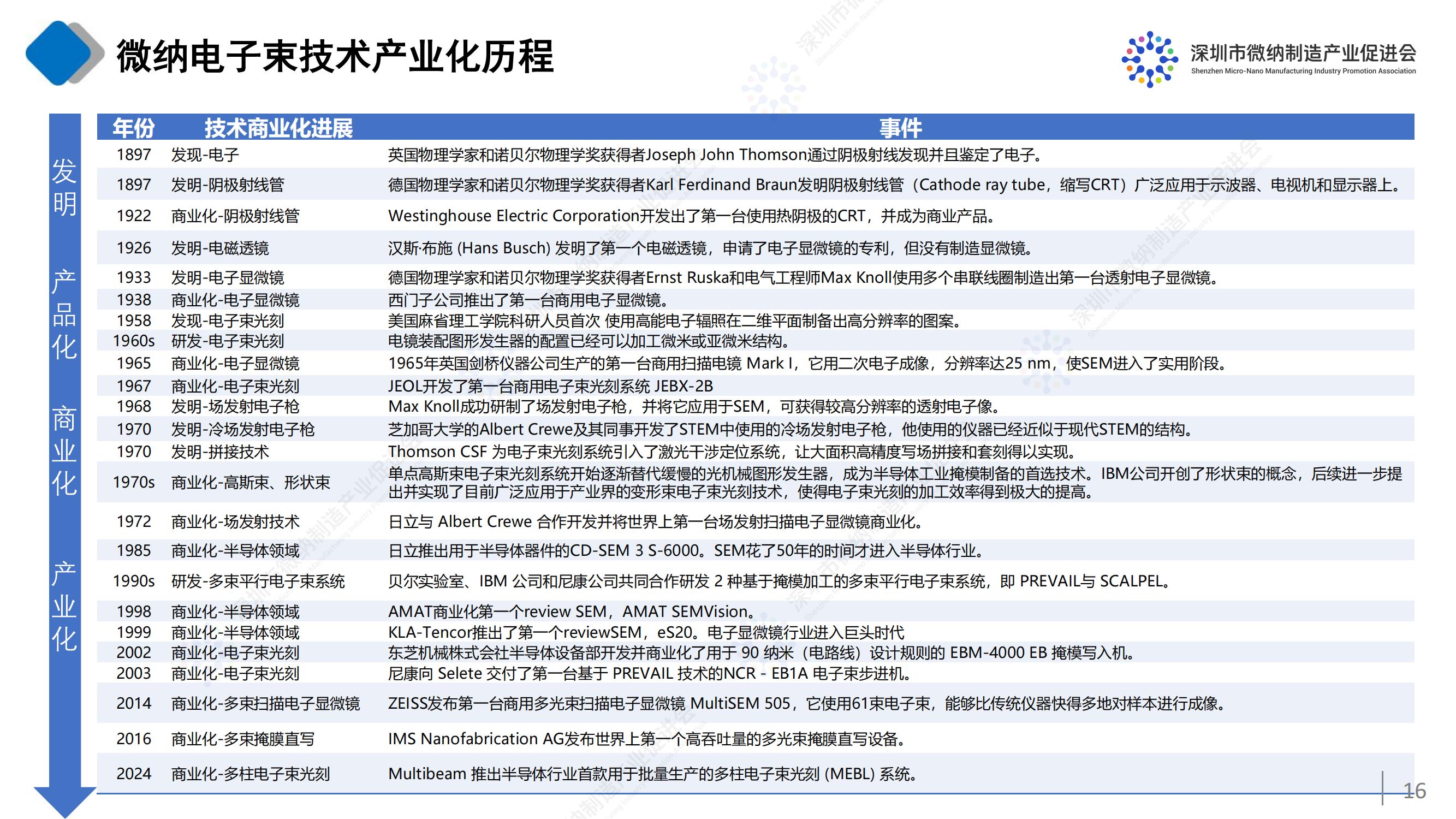The width and height of the screenshot is (1456, 819).
Task: Click the 1933 发明-电子显微镜 entry
Action: (x=227, y=277)
